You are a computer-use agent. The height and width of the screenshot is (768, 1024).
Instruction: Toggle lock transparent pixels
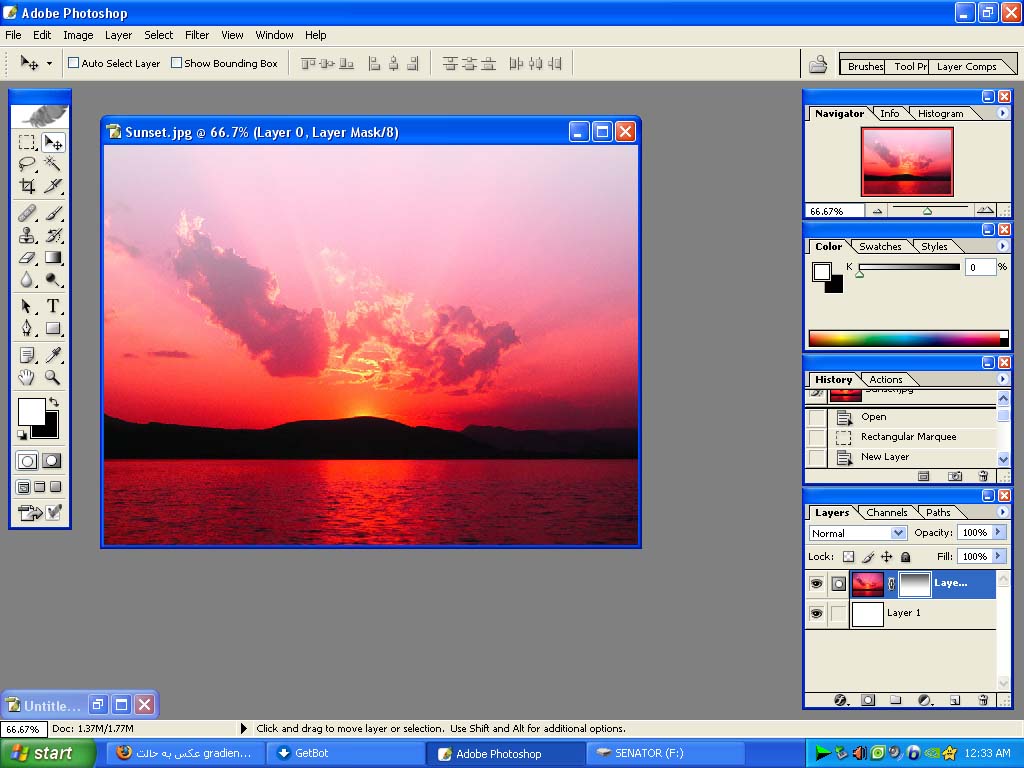[x=848, y=557]
